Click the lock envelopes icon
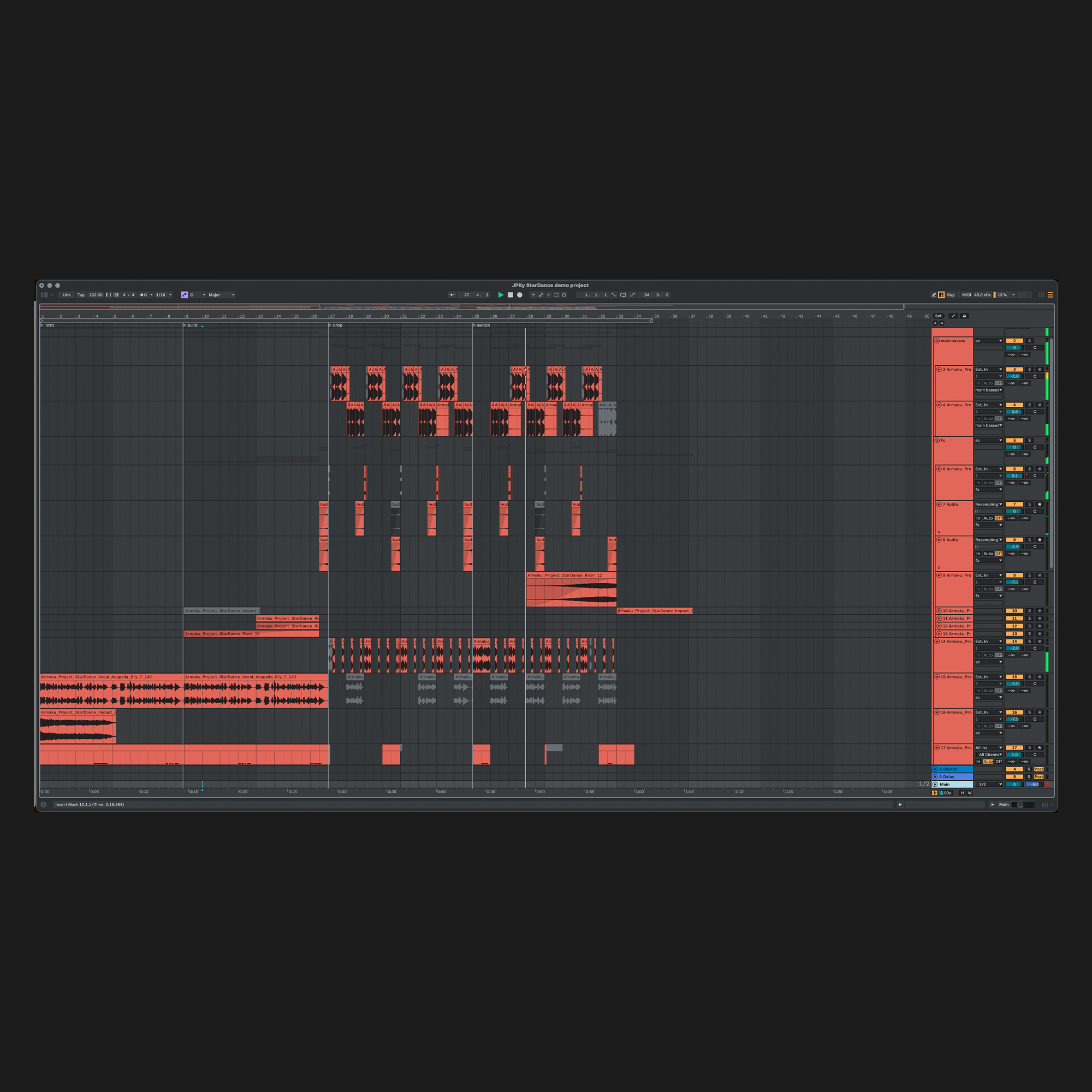The height and width of the screenshot is (1092, 1092). pos(965,316)
